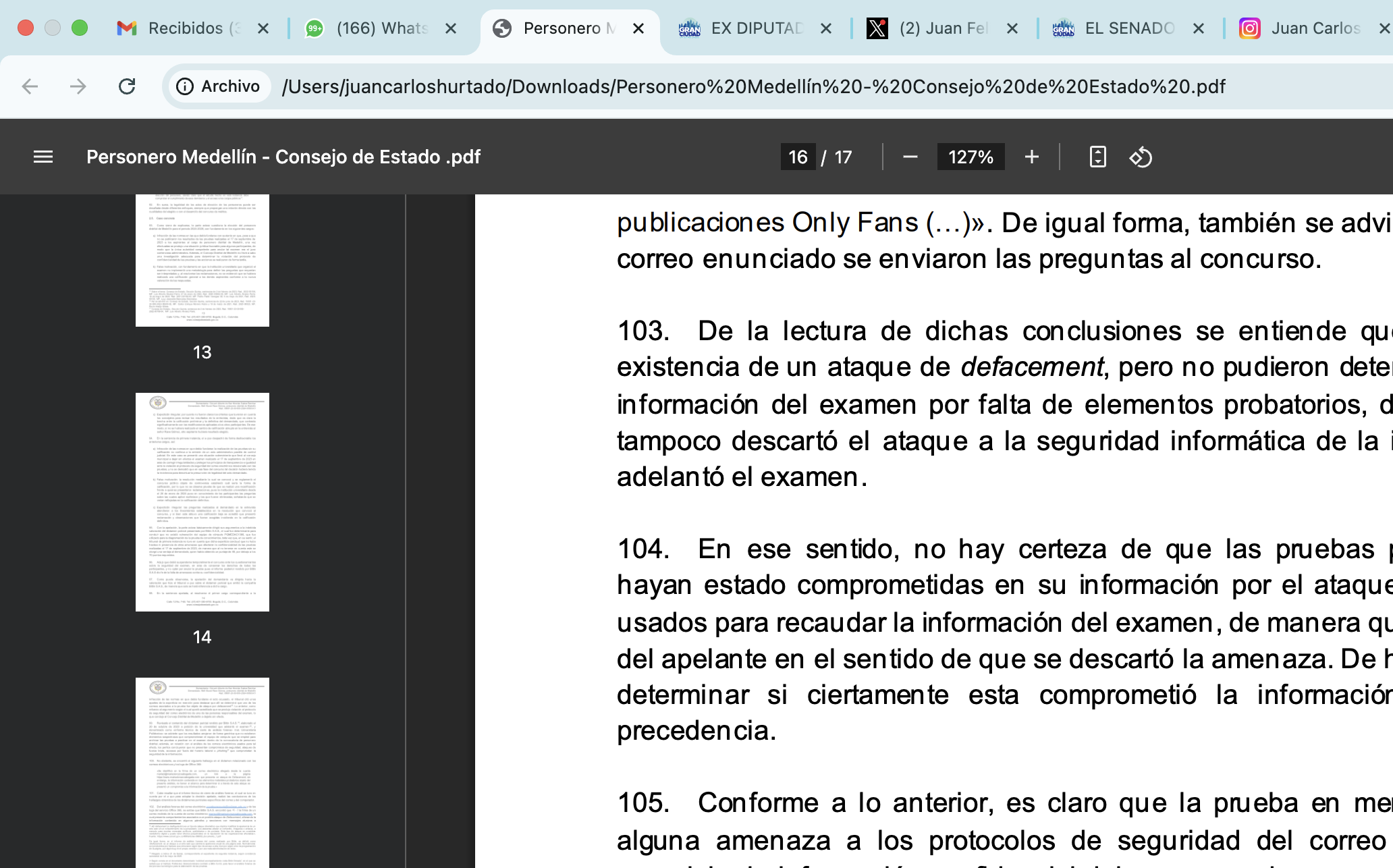The height and width of the screenshot is (868, 1393).
Task: Open the Instagram Juan Carlos tab
Action: pyautogui.click(x=1306, y=28)
